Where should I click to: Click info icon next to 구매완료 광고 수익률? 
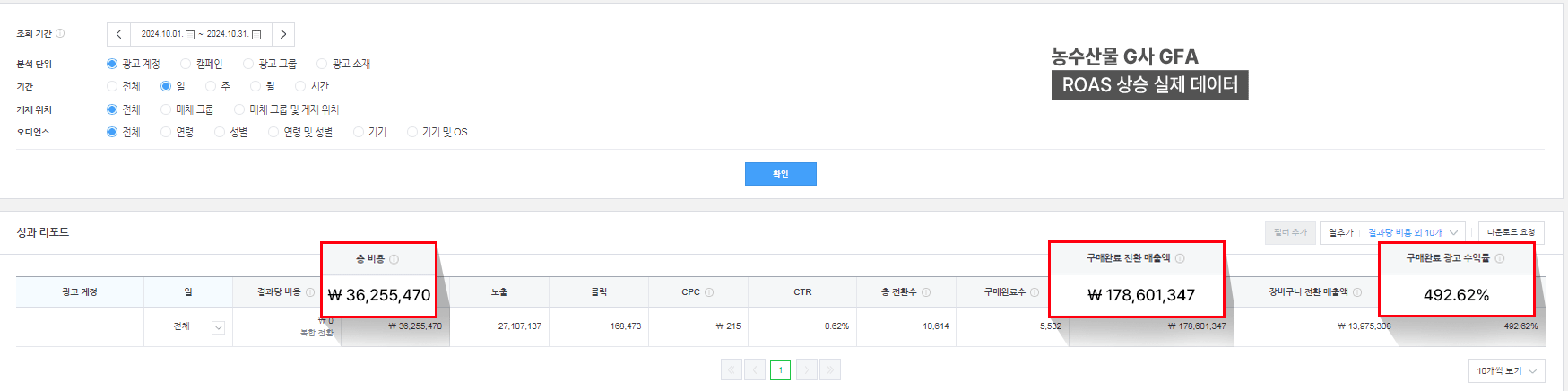coord(1500,258)
